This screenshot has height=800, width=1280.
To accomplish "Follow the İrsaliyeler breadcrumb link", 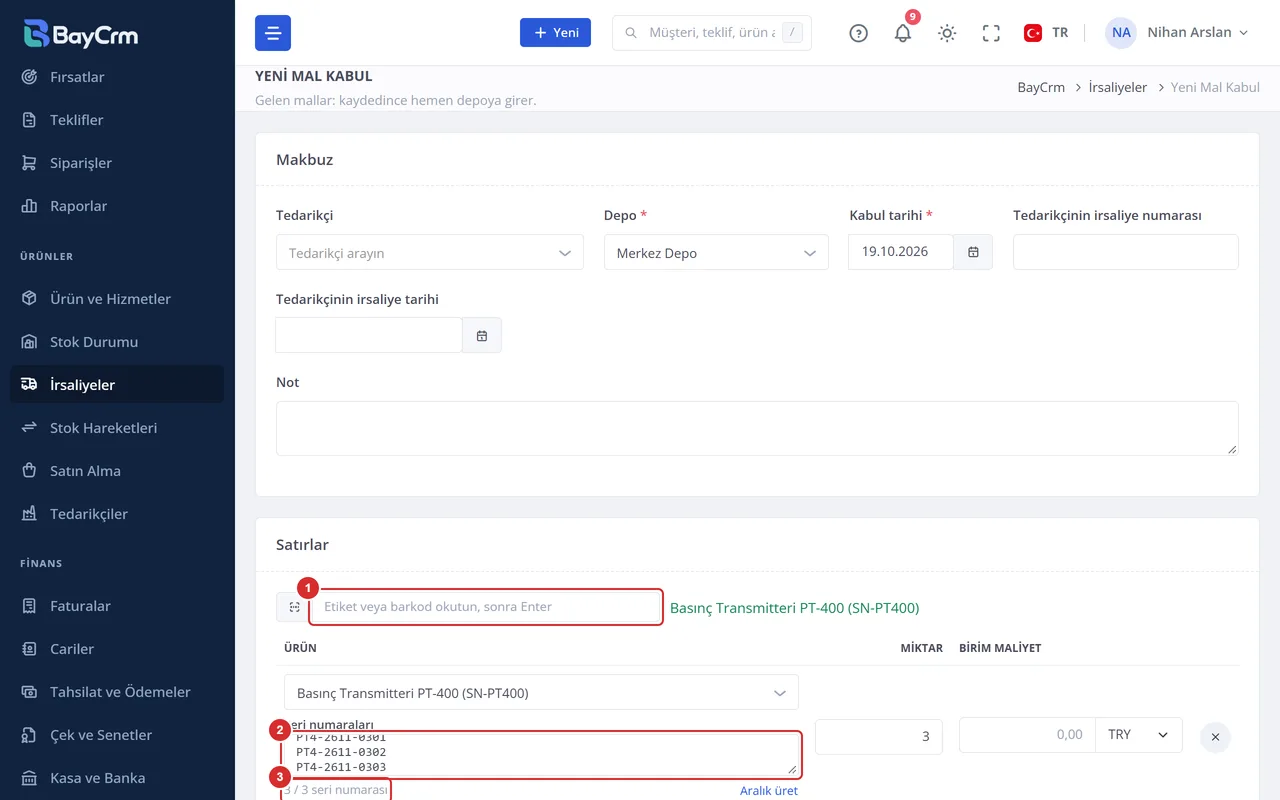I will pos(1118,87).
